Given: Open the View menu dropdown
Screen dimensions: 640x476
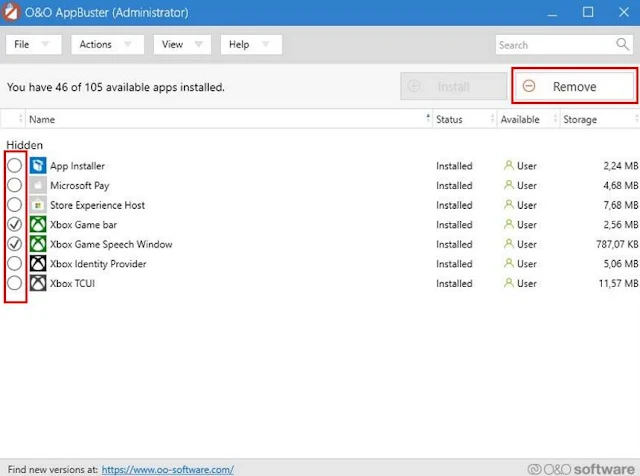Looking at the screenshot, I should pos(182,44).
